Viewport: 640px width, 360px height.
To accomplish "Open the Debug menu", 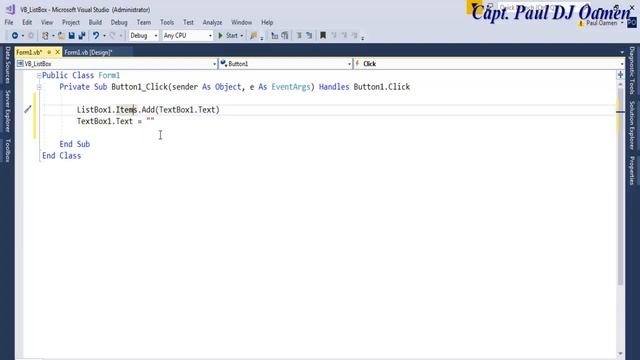I will click(x=119, y=22).
